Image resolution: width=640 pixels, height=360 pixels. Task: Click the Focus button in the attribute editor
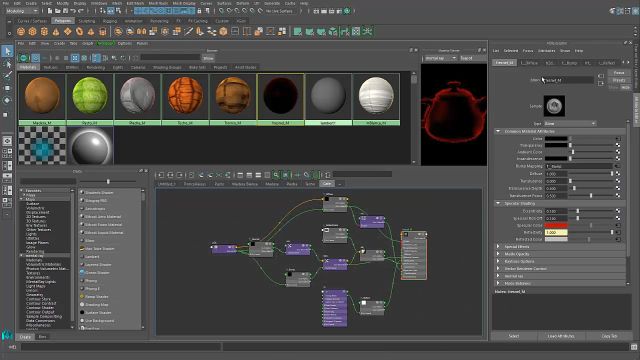tap(619, 72)
